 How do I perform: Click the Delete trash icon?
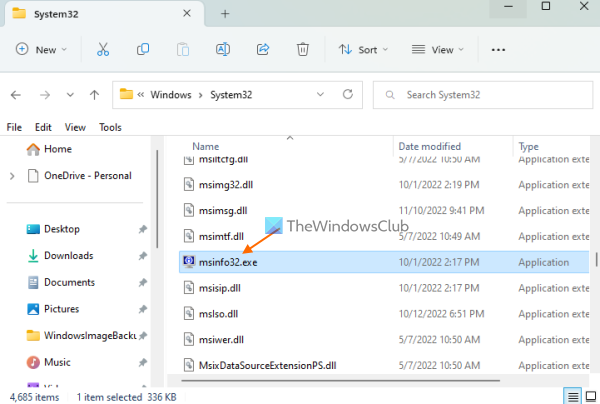[x=303, y=49]
